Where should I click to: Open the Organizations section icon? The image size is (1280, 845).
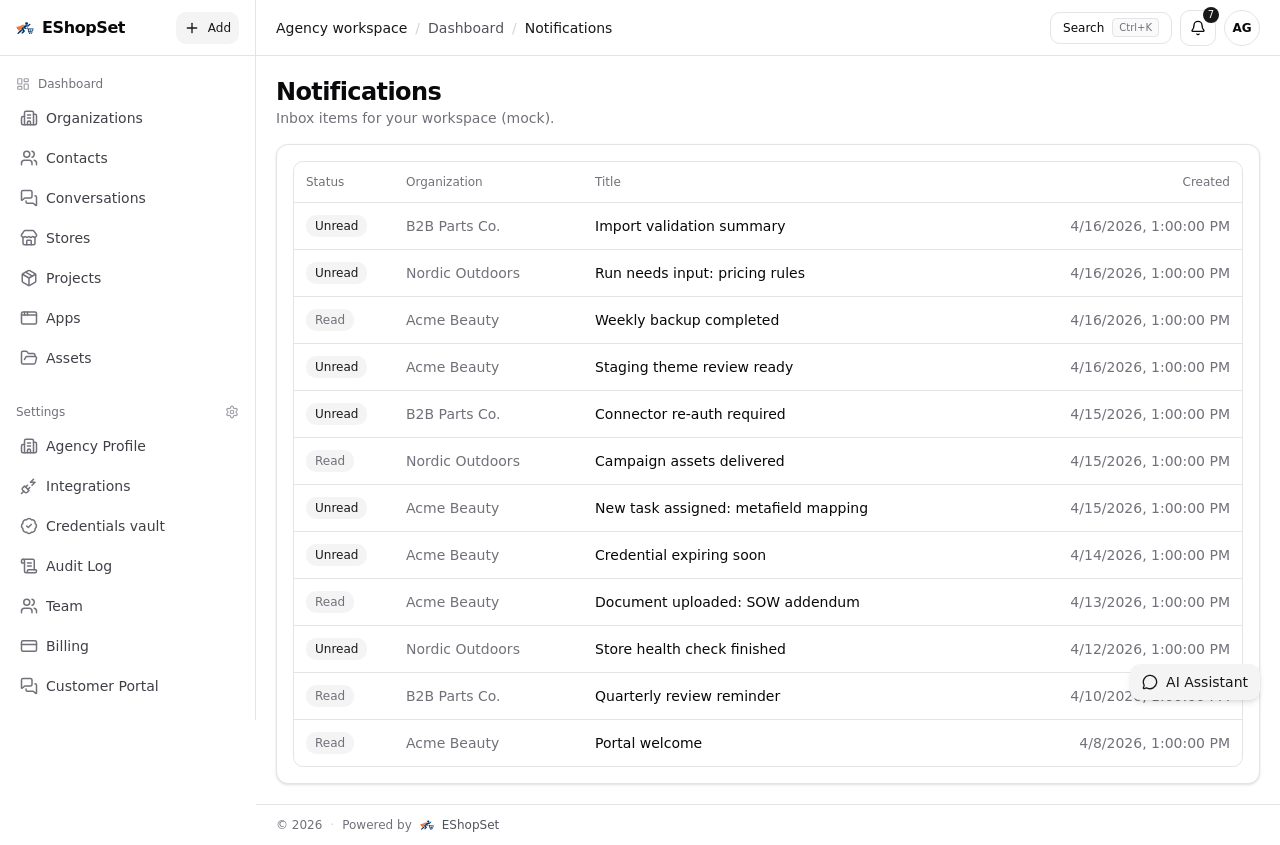(29, 118)
